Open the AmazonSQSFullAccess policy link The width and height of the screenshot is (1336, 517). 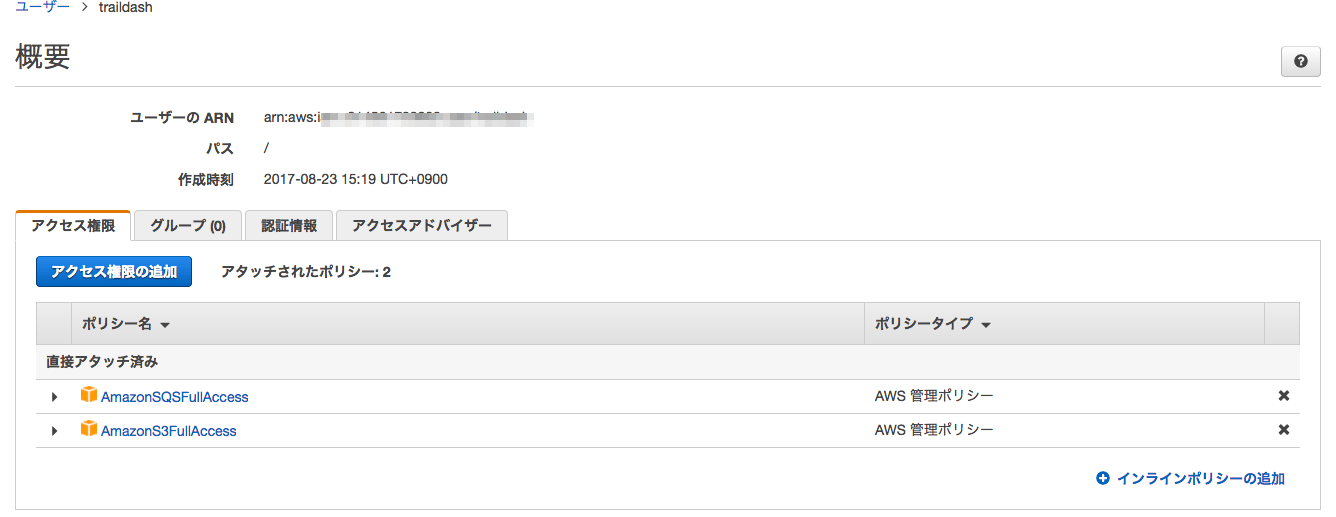174,397
